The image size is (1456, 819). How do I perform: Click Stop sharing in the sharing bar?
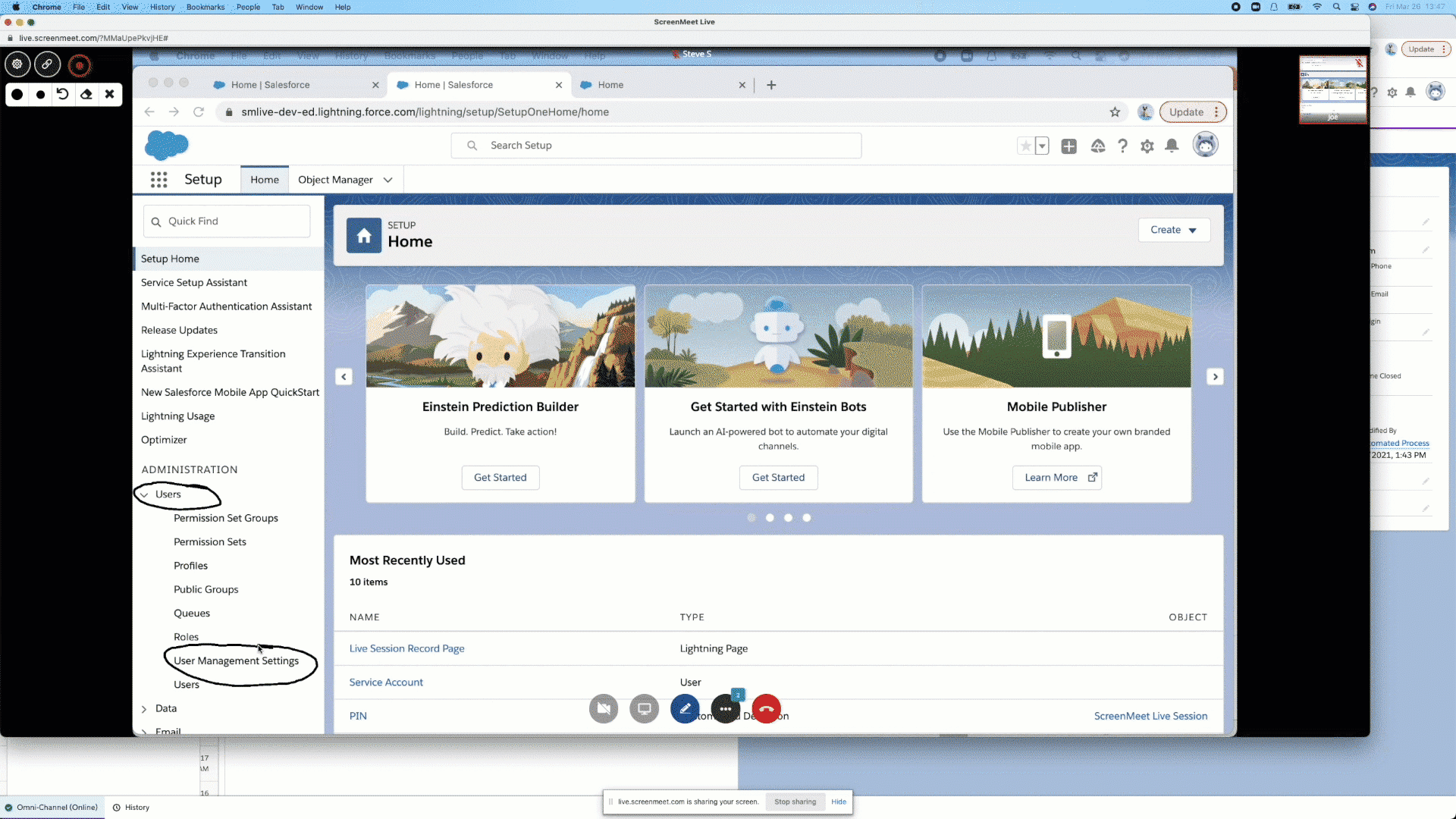coord(795,802)
